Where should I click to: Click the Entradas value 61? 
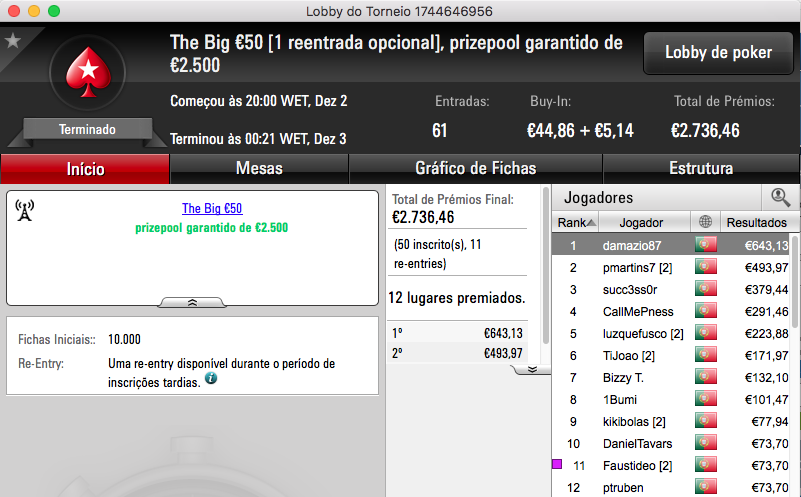pyautogui.click(x=439, y=130)
